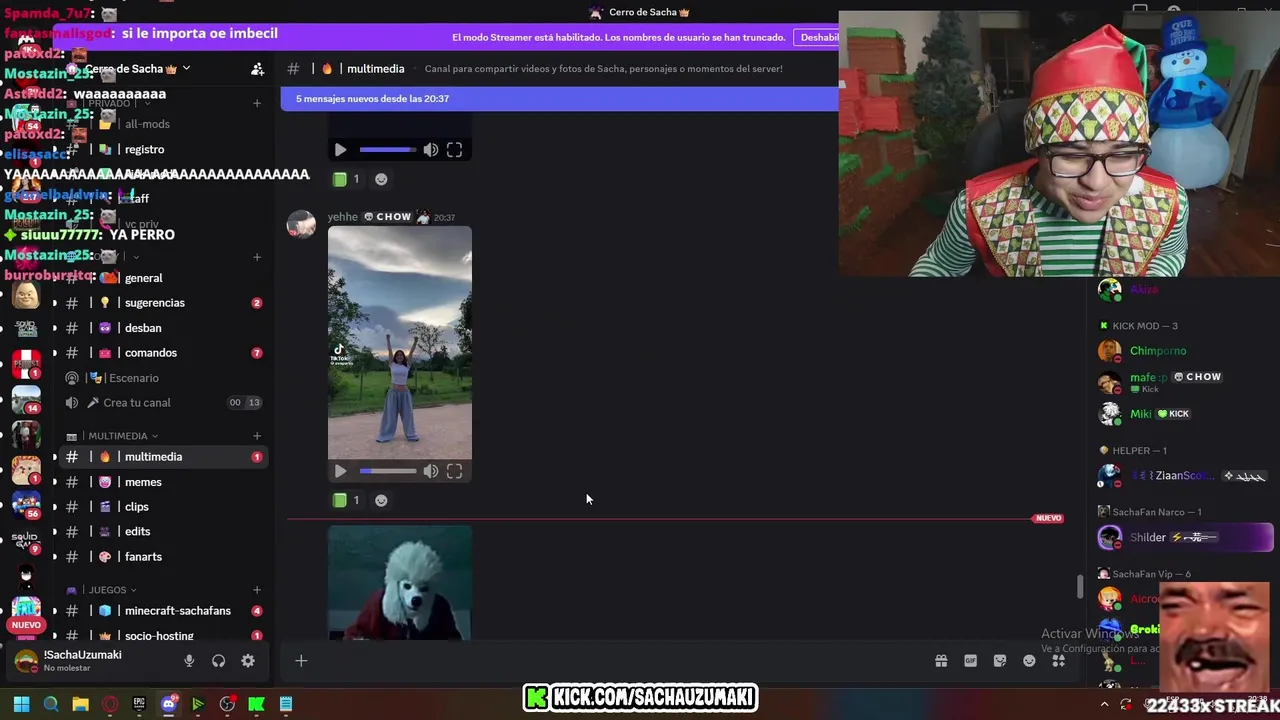This screenshot has width=1280, height=720.
Task: Add a reaction to the topmost video
Action: 381,179
